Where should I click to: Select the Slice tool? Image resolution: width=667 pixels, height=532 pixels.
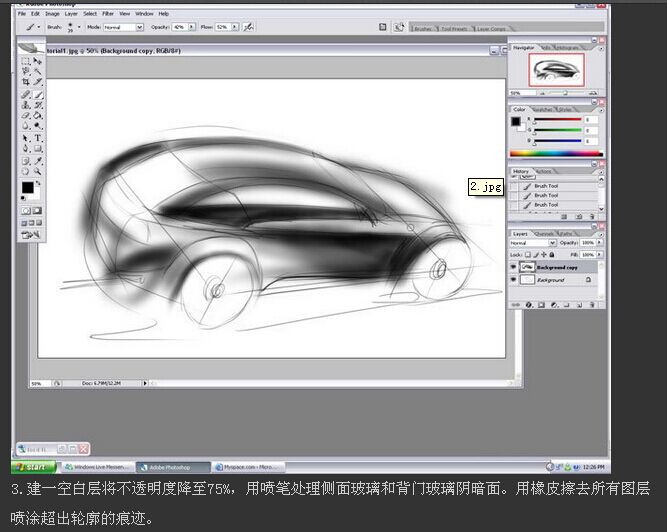click(x=38, y=81)
